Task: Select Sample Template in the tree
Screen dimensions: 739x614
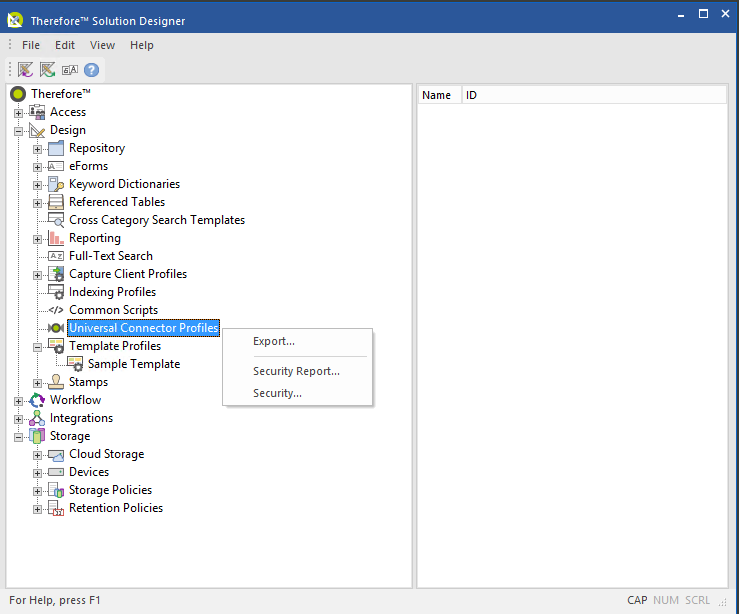Action: (133, 364)
